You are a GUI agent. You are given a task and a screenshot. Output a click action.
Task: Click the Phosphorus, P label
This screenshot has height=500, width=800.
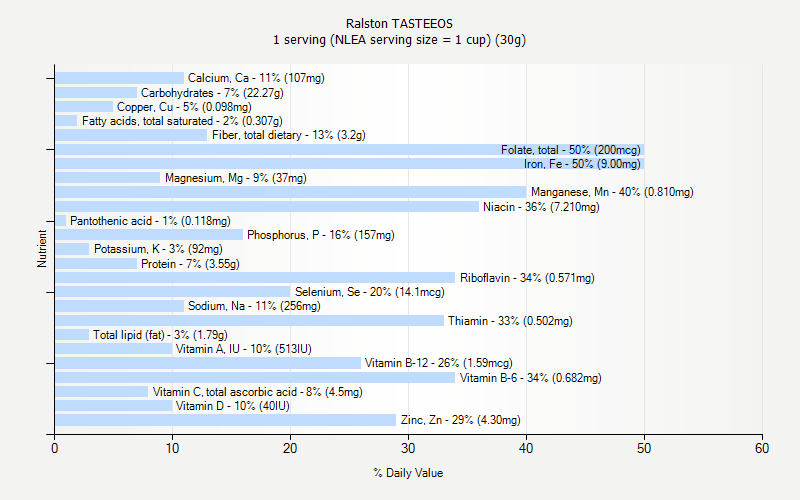(x=320, y=235)
